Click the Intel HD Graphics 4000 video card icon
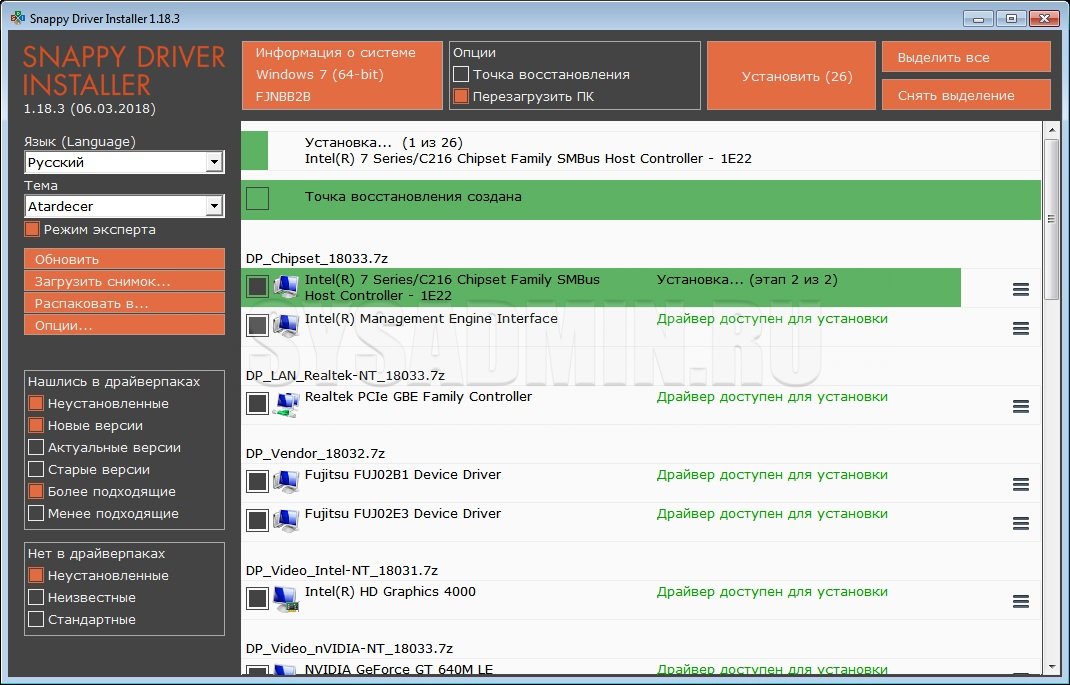 286,598
